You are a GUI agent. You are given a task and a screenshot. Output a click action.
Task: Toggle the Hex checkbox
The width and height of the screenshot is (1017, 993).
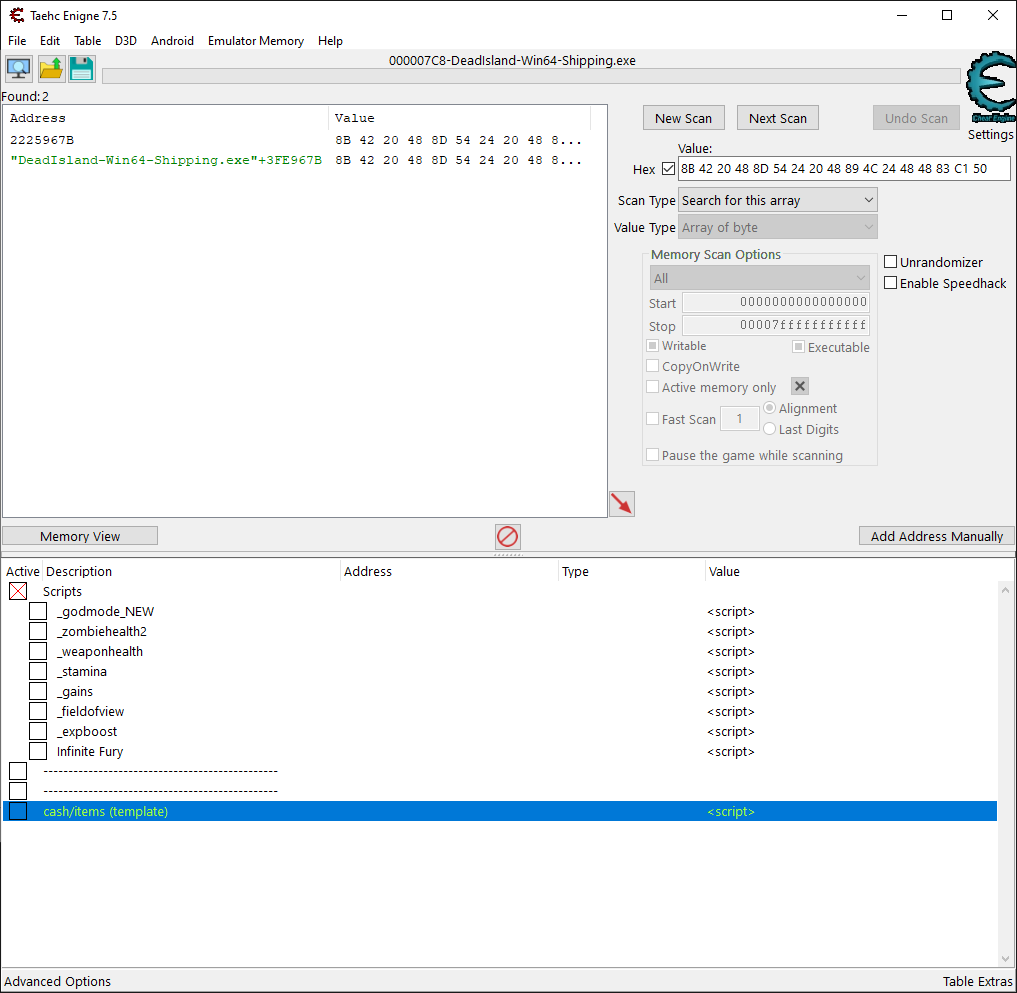click(x=668, y=168)
